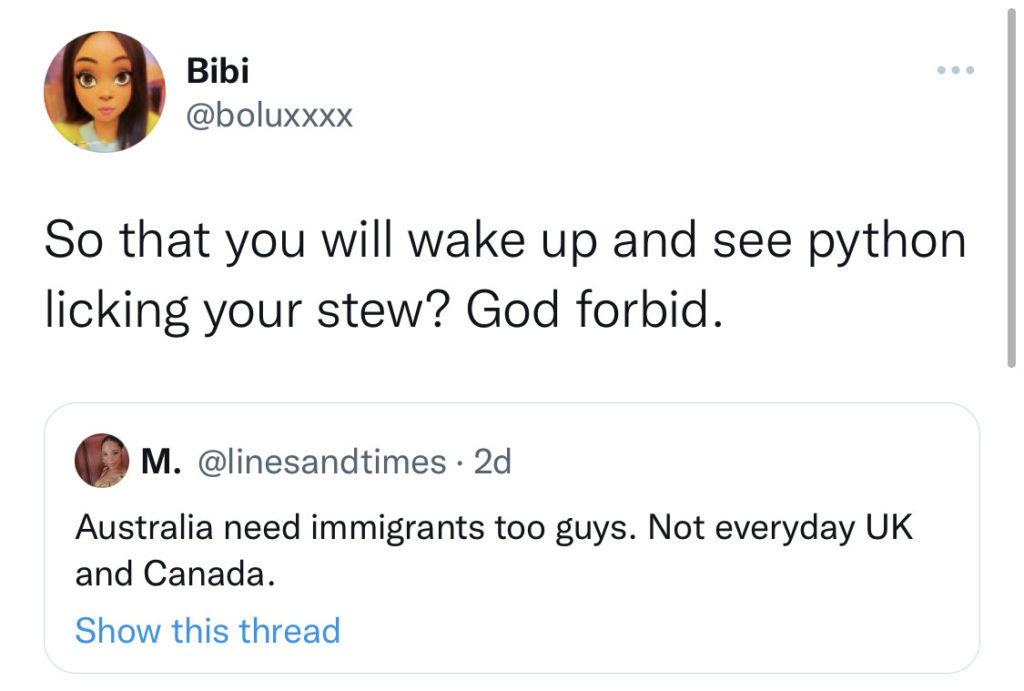Click the "and Canada." line in quoted tweet
This screenshot has width=1024, height=691.
point(173,575)
